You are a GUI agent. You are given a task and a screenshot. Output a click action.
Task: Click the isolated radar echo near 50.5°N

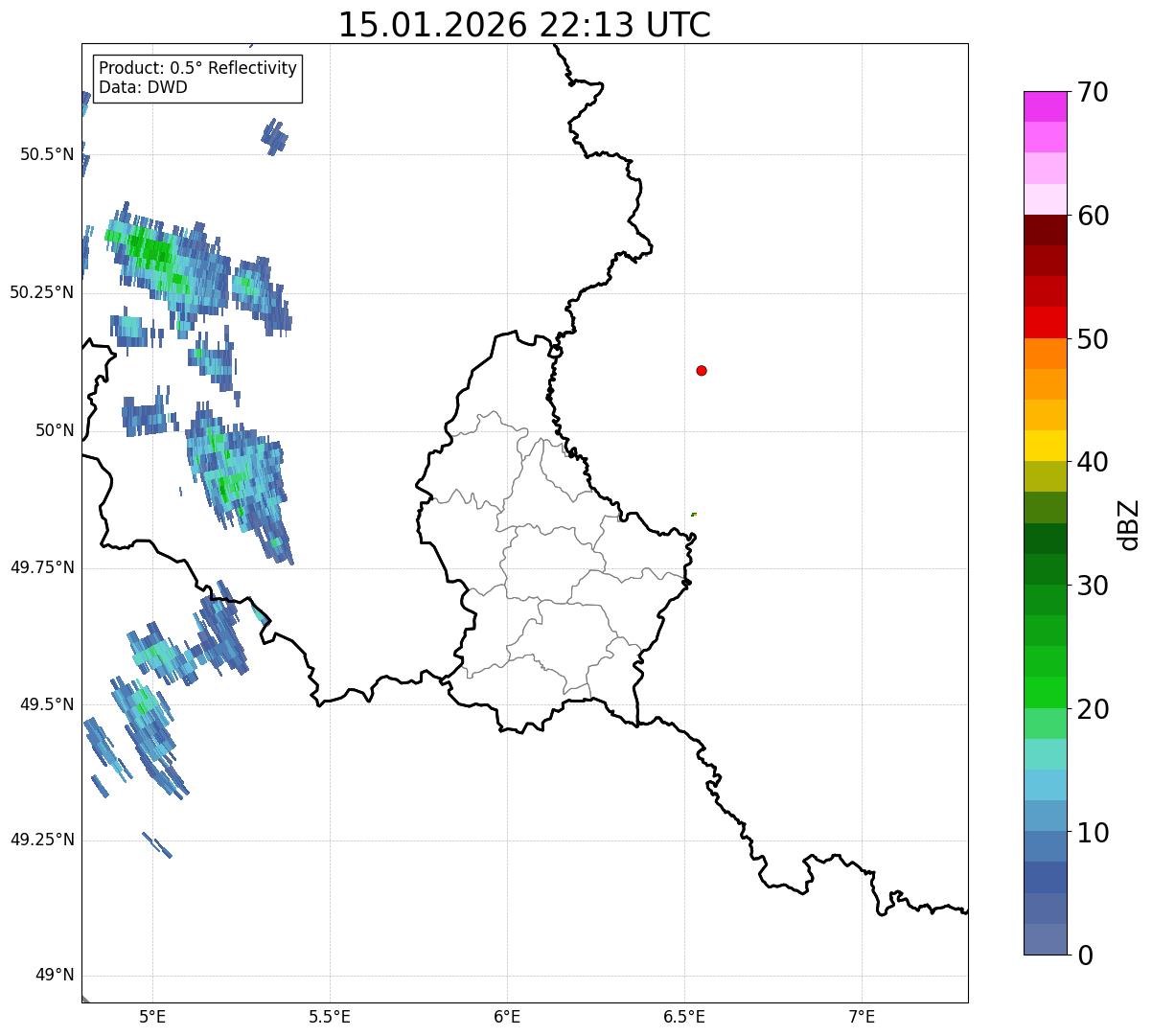pyautogui.click(x=275, y=136)
